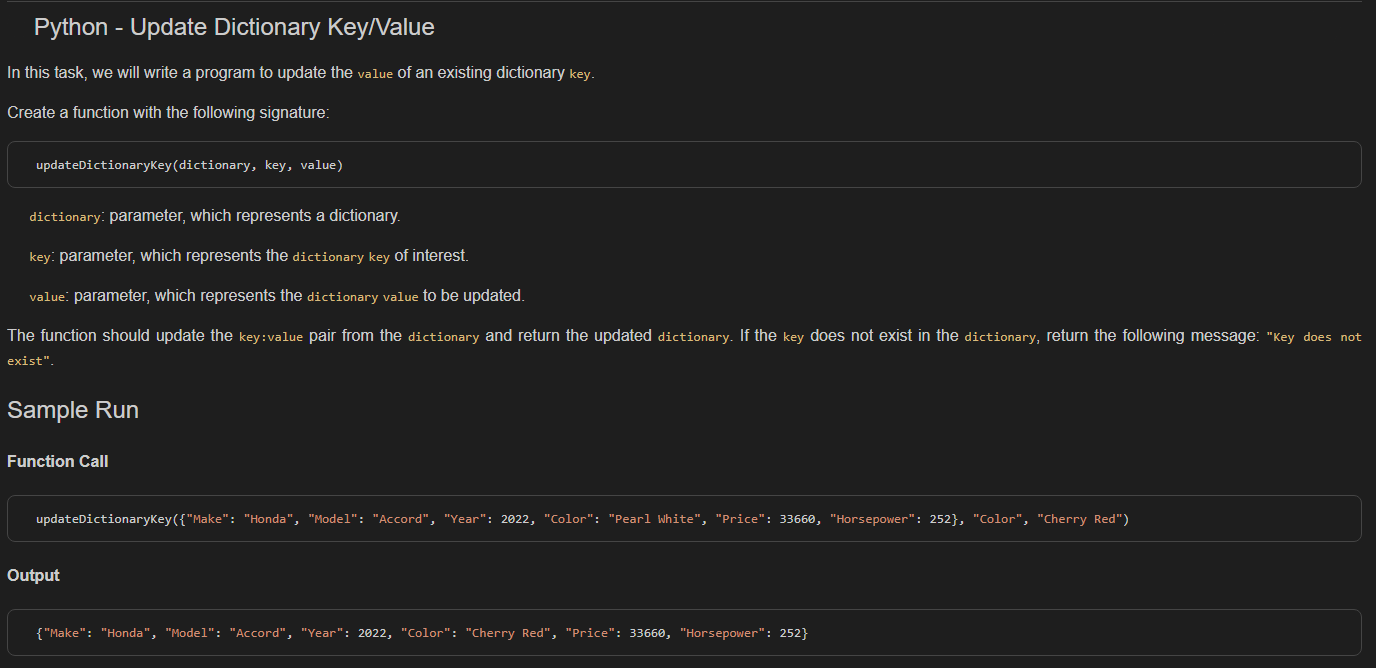Click the inline code word 'value' in first paragraph
This screenshot has height=668, width=1376.
tap(375, 73)
